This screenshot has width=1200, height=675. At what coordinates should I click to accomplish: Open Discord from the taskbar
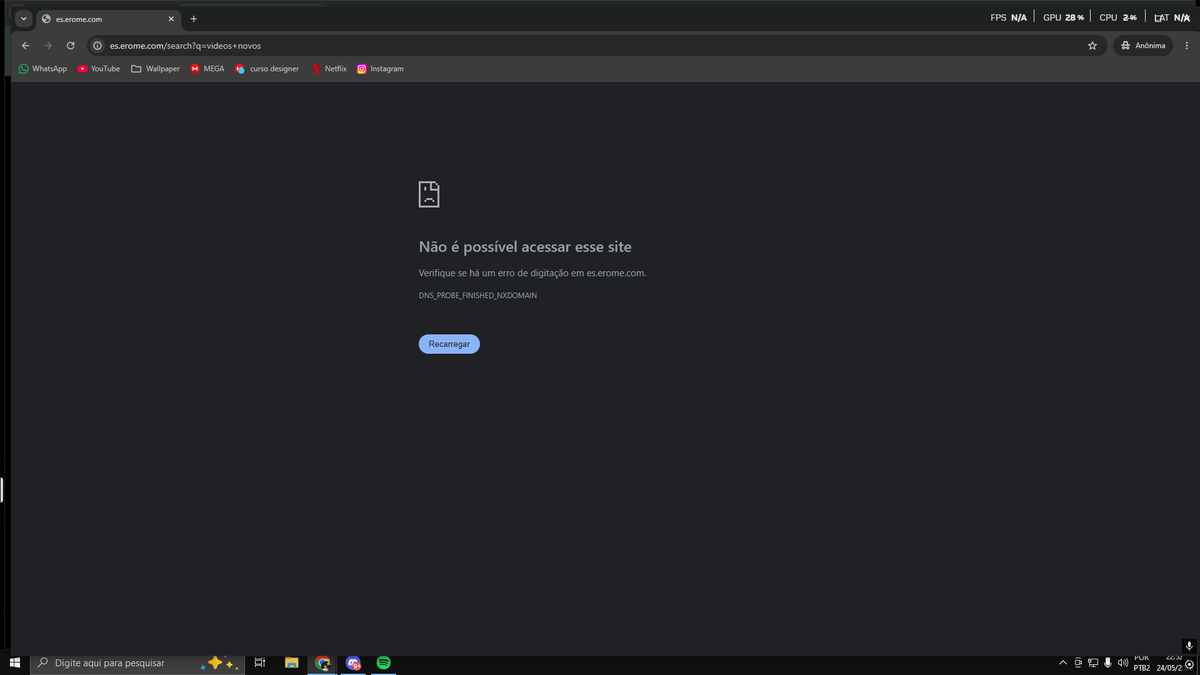353,663
